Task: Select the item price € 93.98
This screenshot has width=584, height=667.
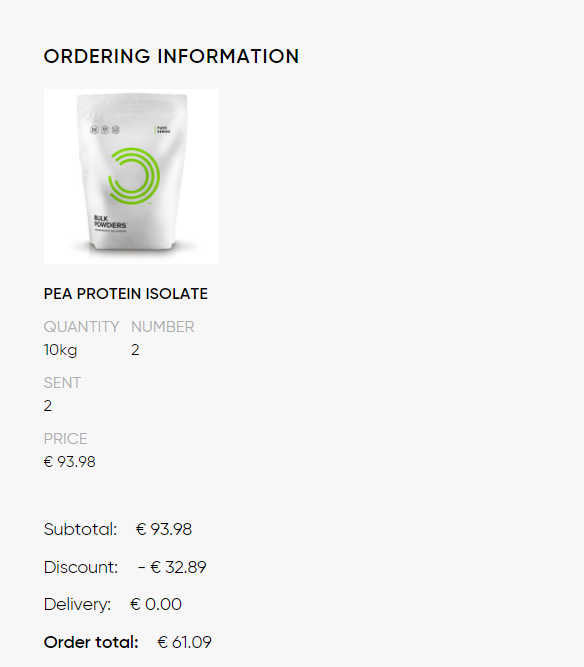Action: (x=70, y=462)
